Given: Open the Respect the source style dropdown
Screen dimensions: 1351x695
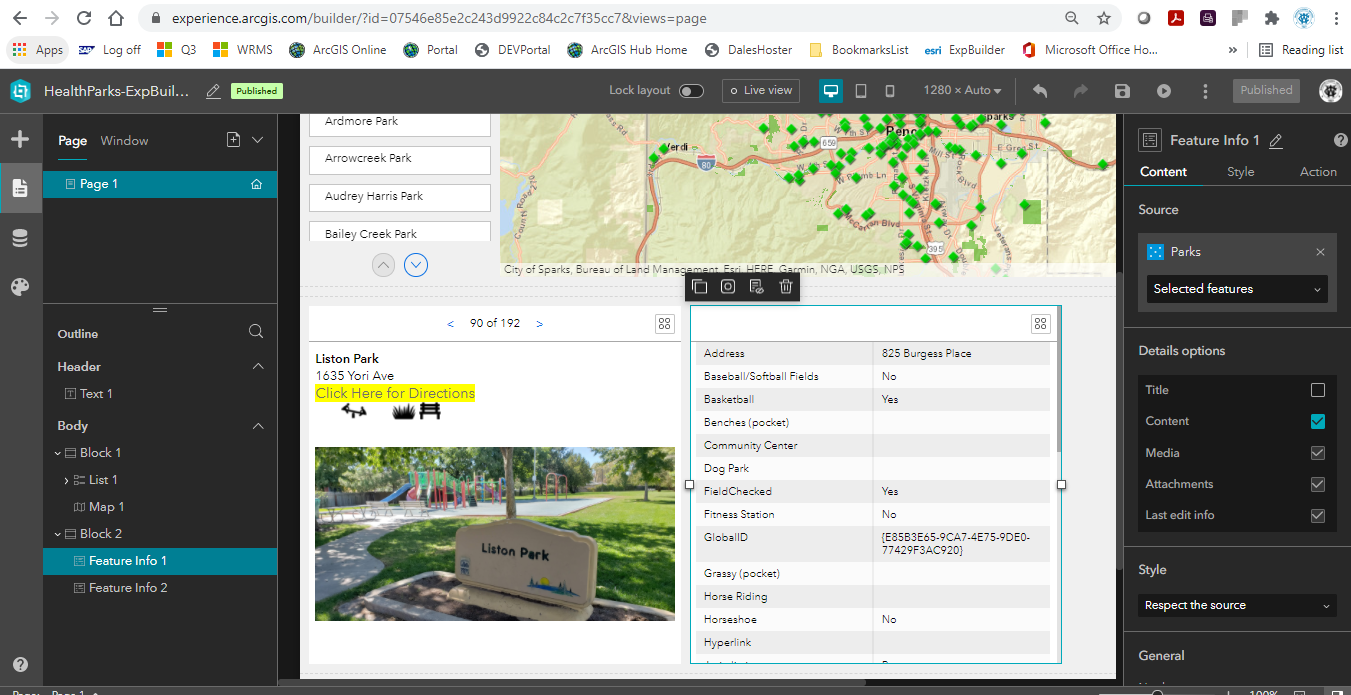Looking at the screenshot, I should click(x=1237, y=605).
